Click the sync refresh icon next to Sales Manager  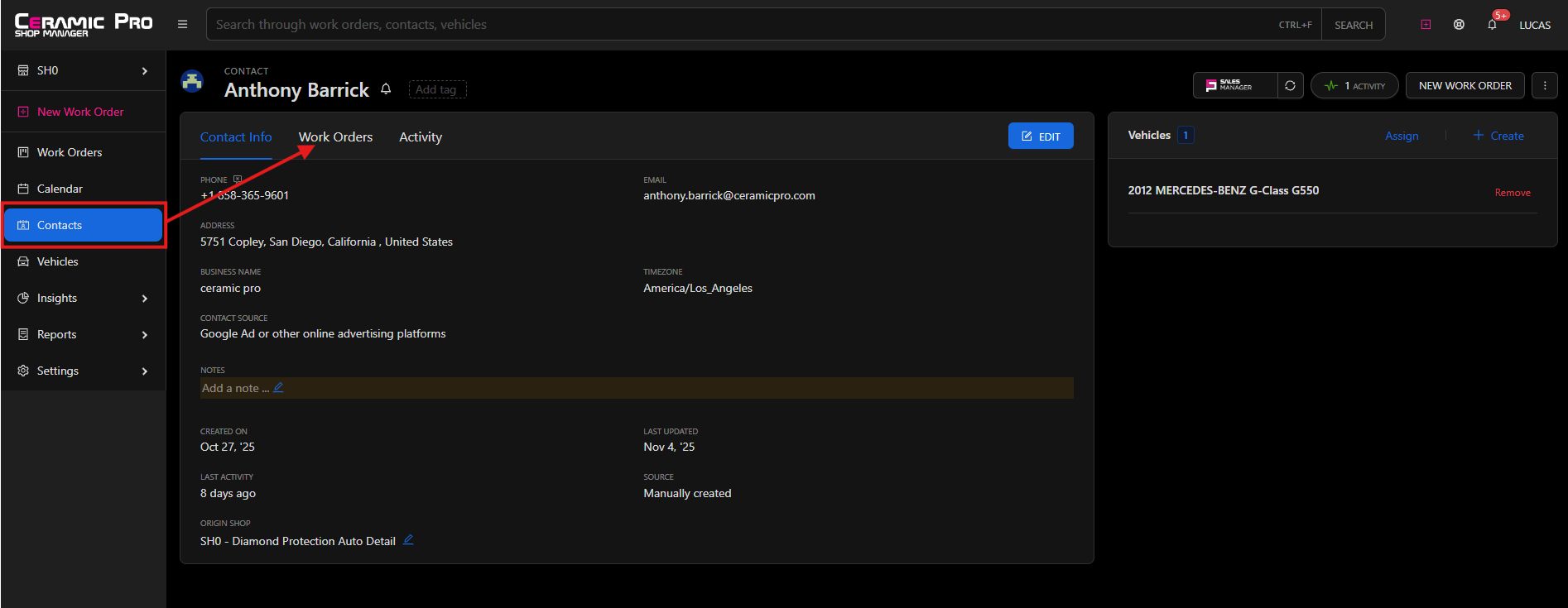(1290, 85)
